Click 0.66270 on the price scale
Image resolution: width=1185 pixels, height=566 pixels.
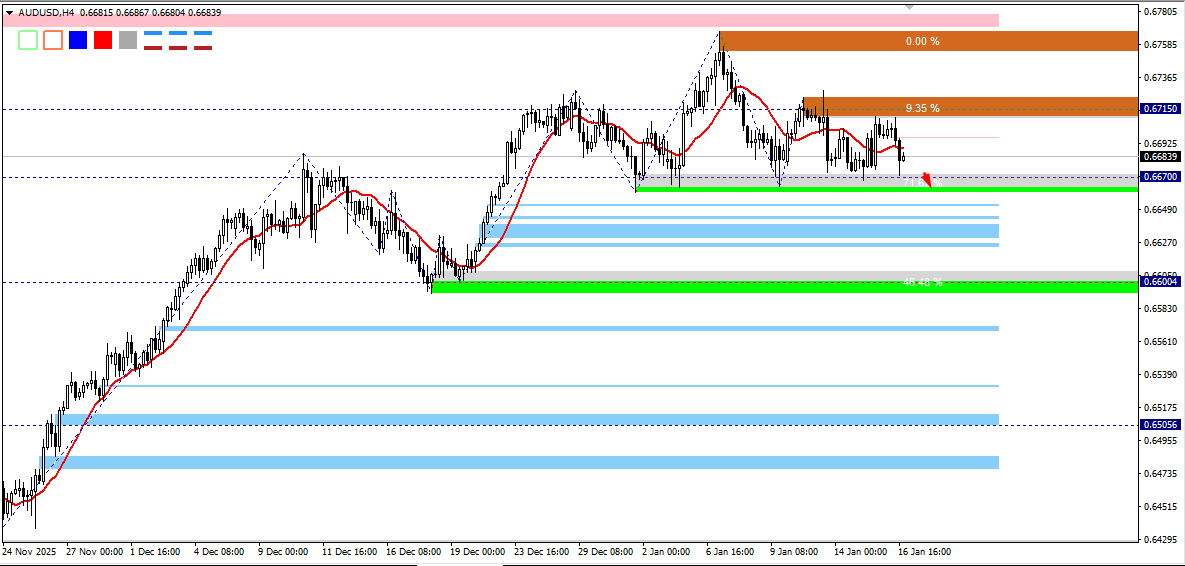click(1161, 243)
